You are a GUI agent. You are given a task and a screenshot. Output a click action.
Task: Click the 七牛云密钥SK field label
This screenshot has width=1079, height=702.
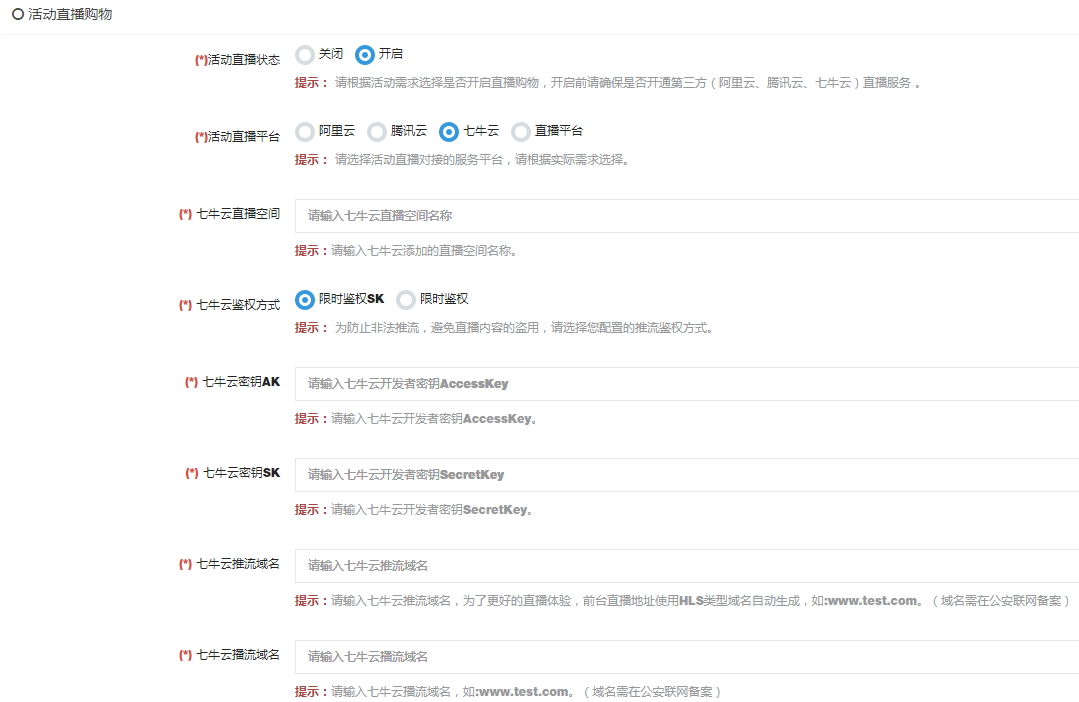[x=233, y=473]
